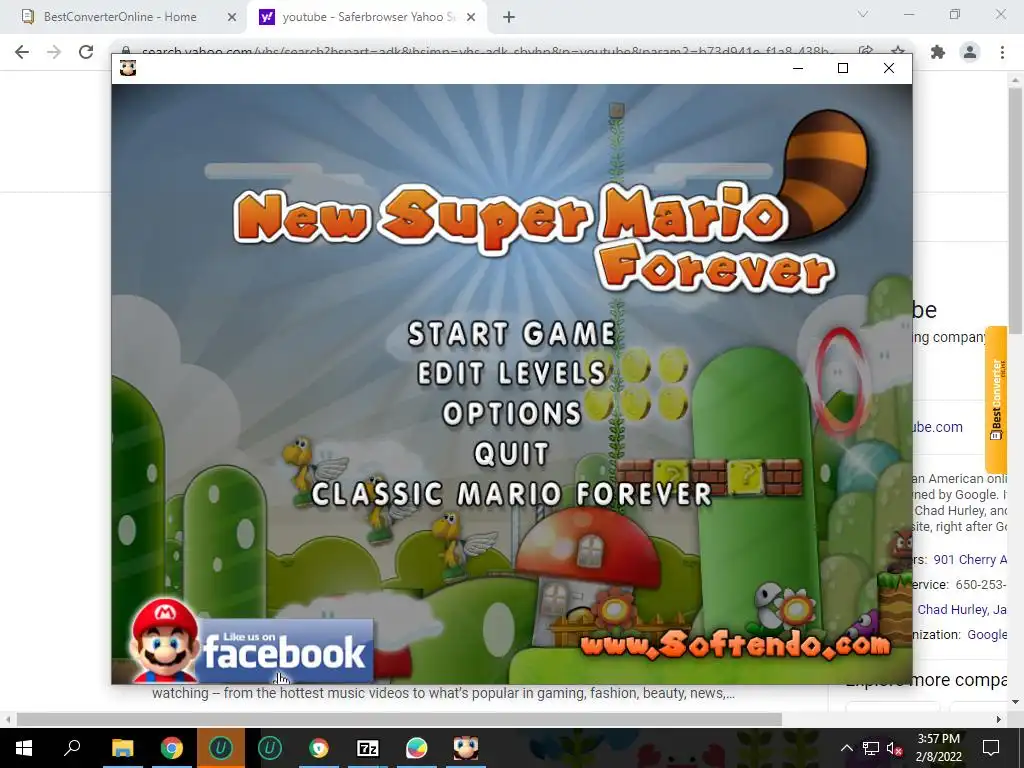Show hidden system tray icons
Screen dimensions: 1024x768
click(x=846, y=748)
